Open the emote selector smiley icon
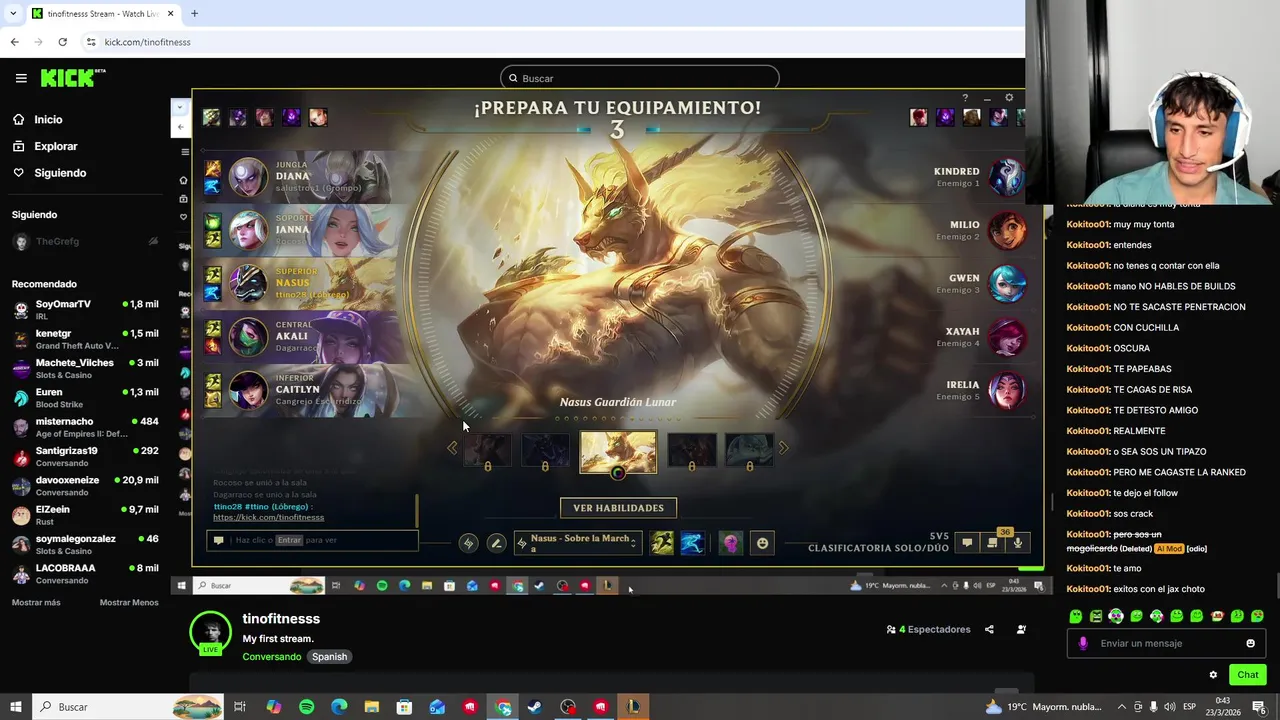The image size is (1280, 720). pos(762,543)
